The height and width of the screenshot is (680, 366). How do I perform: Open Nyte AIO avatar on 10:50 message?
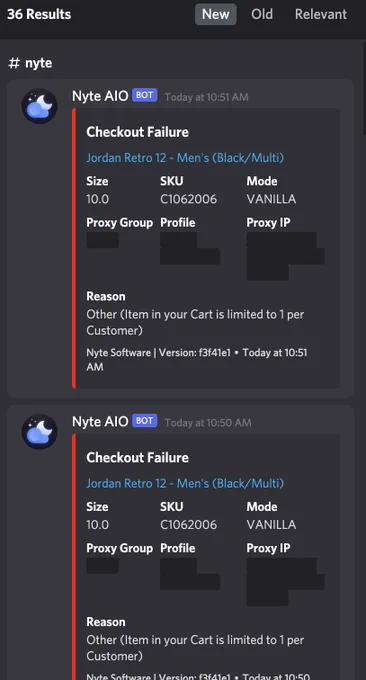[39, 432]
